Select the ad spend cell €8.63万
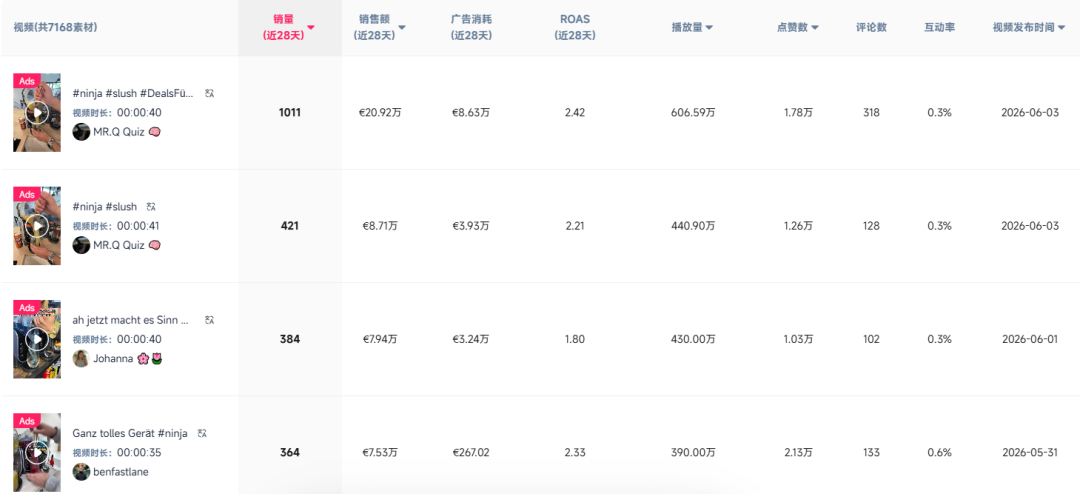The image size is (1080, 494). [471, 112]
